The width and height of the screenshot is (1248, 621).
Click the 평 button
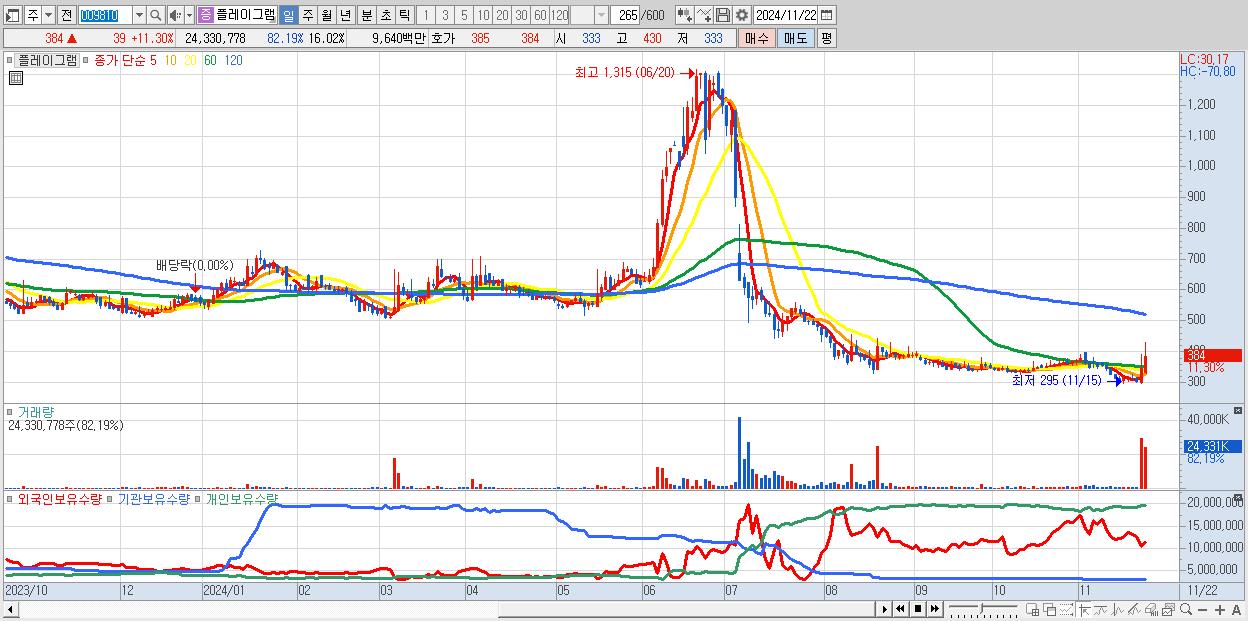[827, 38]
